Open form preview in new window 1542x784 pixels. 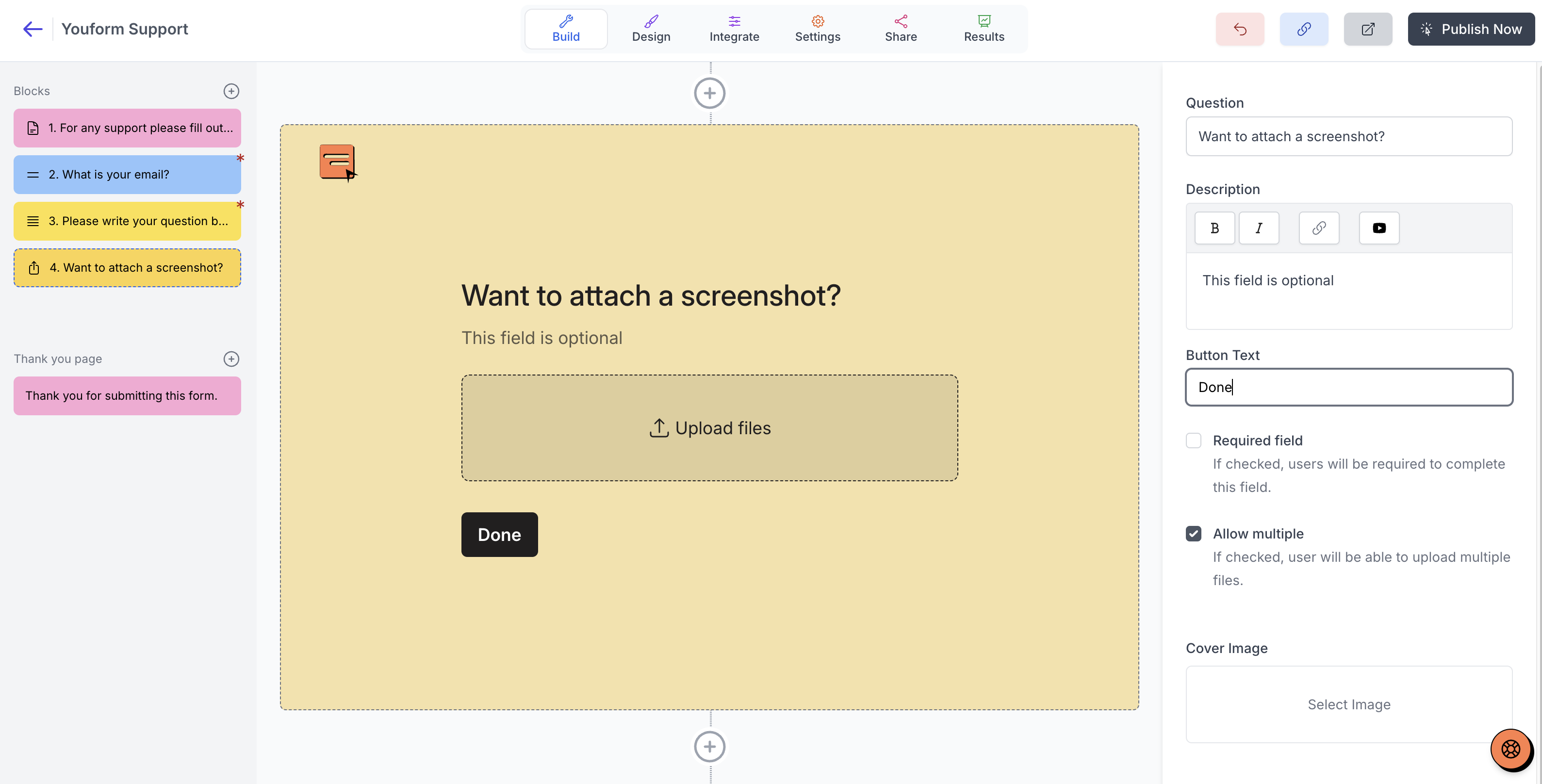click(x=1368, y=29)
